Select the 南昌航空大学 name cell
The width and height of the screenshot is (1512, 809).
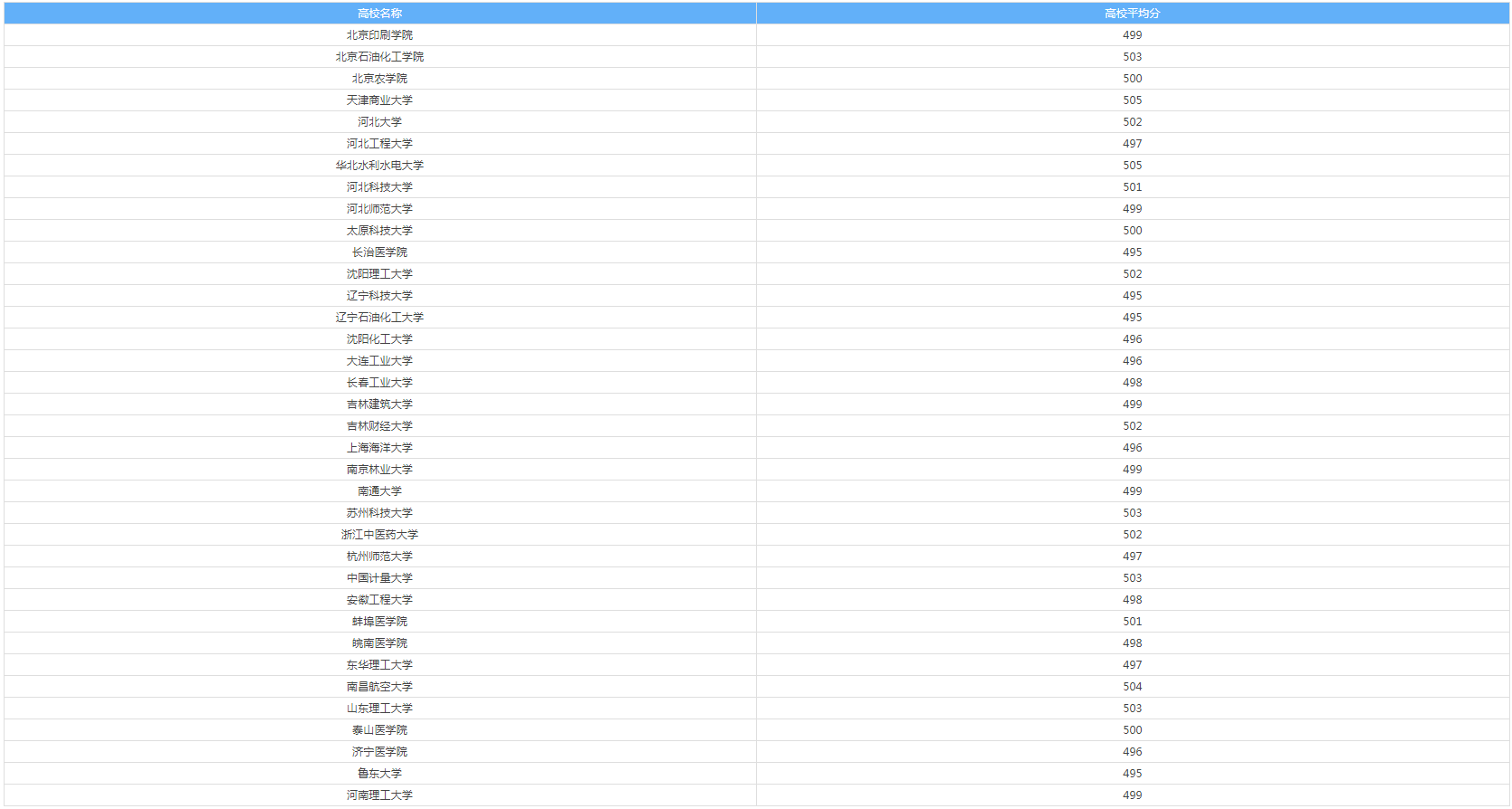(x=379, y=687)
